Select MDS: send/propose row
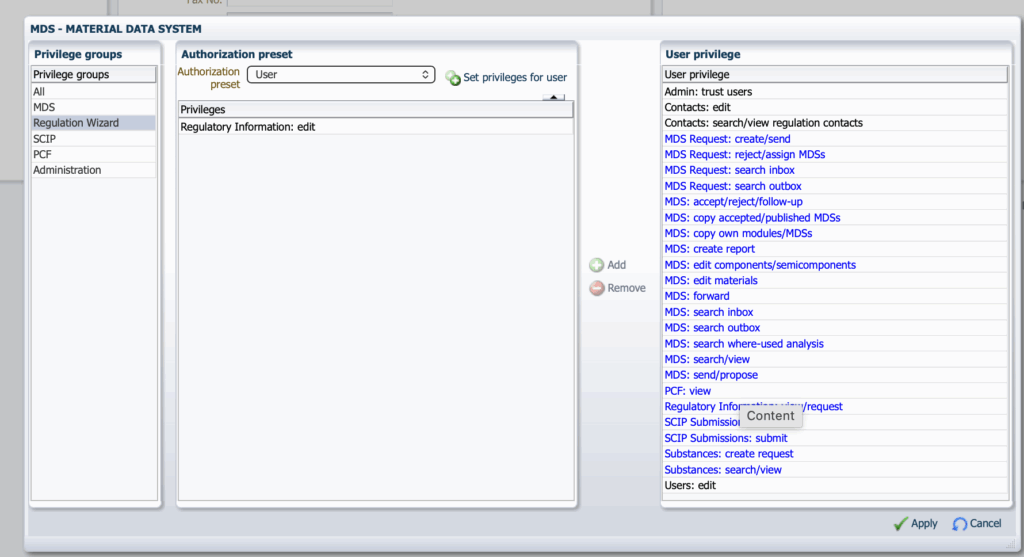Image resolution: width=1024 pixels, height=557 pixels. 835,375
